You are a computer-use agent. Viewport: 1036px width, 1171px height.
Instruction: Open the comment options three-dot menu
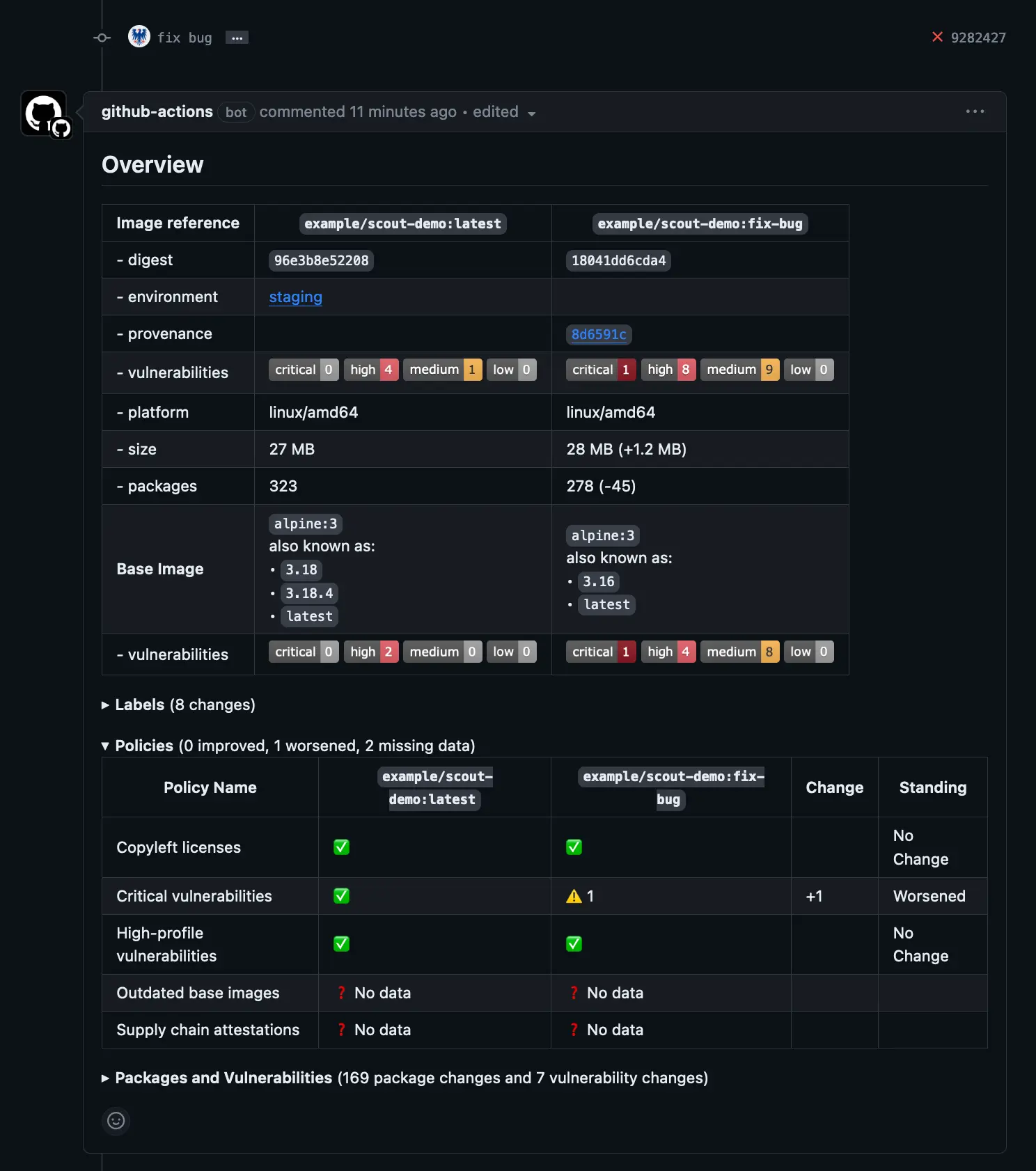pos(975,111)
